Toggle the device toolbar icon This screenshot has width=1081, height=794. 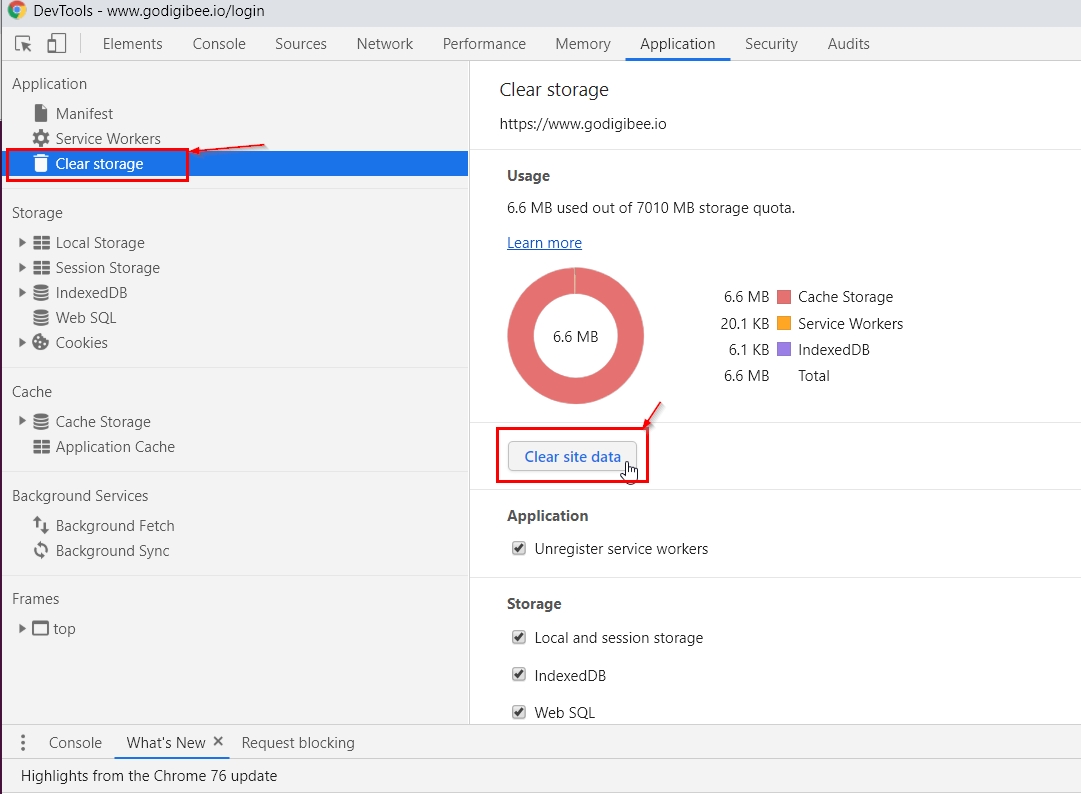tap(56, 44)
